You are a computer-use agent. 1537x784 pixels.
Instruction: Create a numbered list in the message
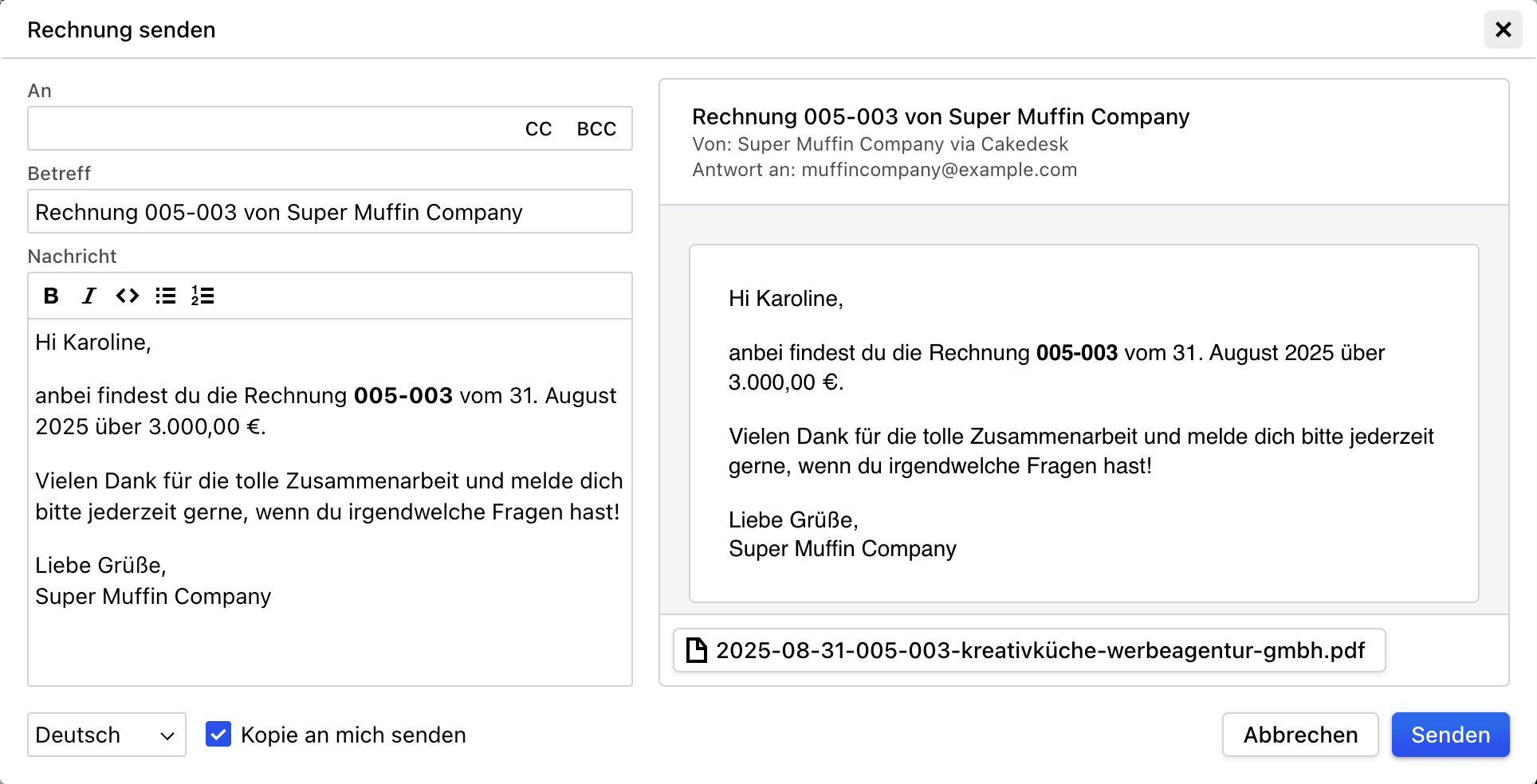(202, 296)
